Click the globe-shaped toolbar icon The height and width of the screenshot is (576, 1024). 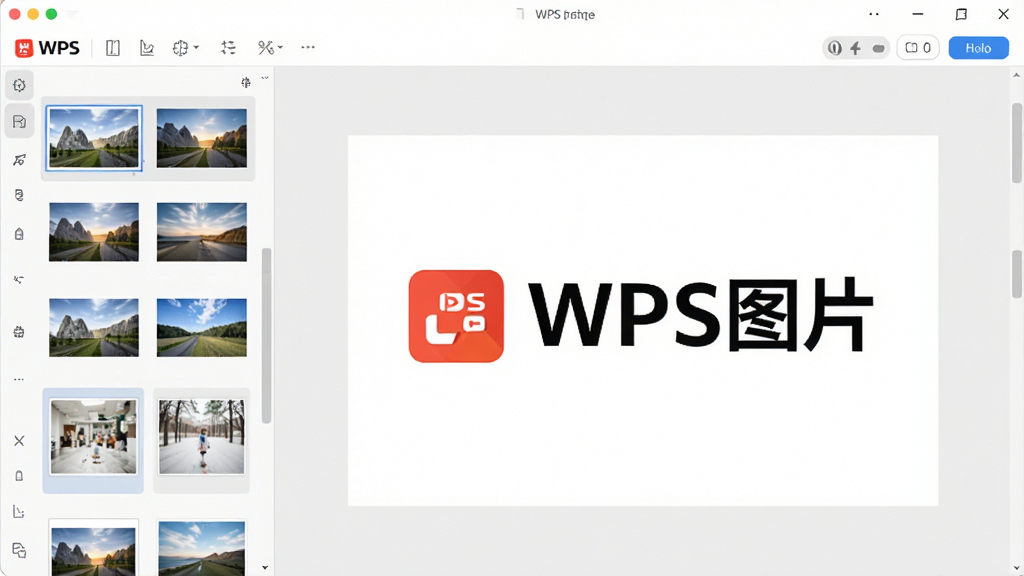180,48
